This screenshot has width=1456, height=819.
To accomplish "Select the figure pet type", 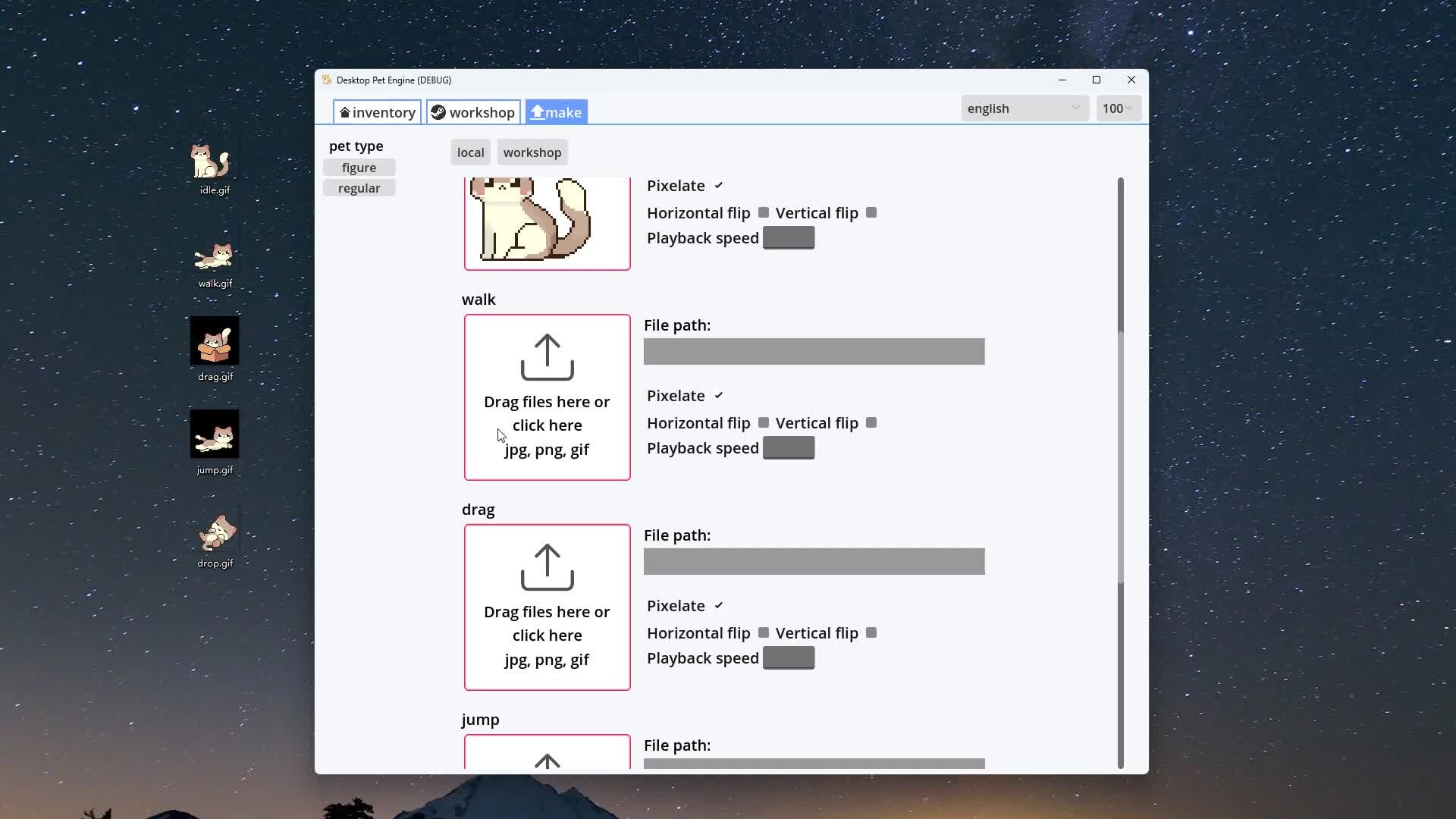I will click(359, 168).
